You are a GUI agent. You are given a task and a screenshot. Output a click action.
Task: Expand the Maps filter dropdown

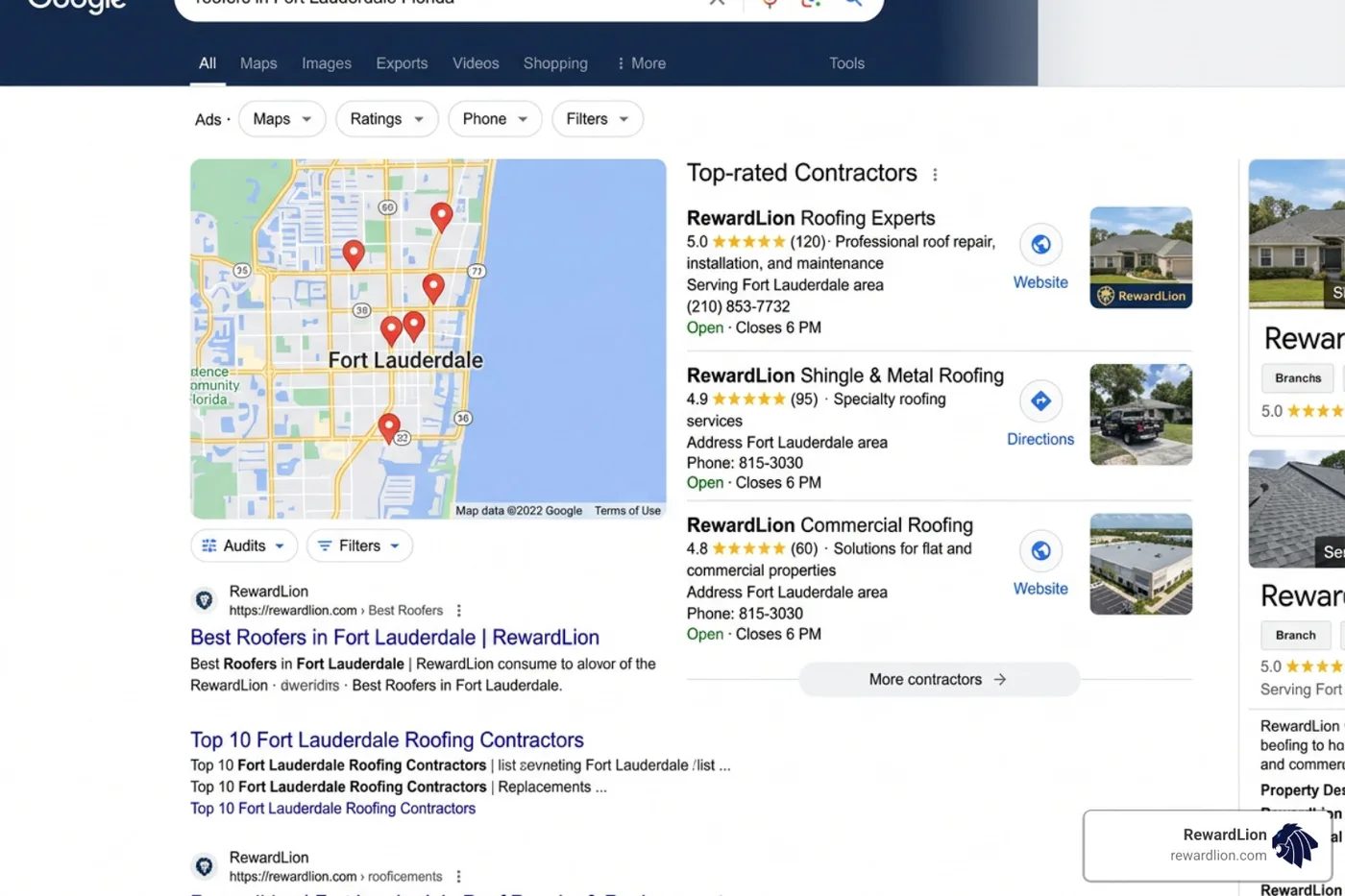(x=282, y=119)
